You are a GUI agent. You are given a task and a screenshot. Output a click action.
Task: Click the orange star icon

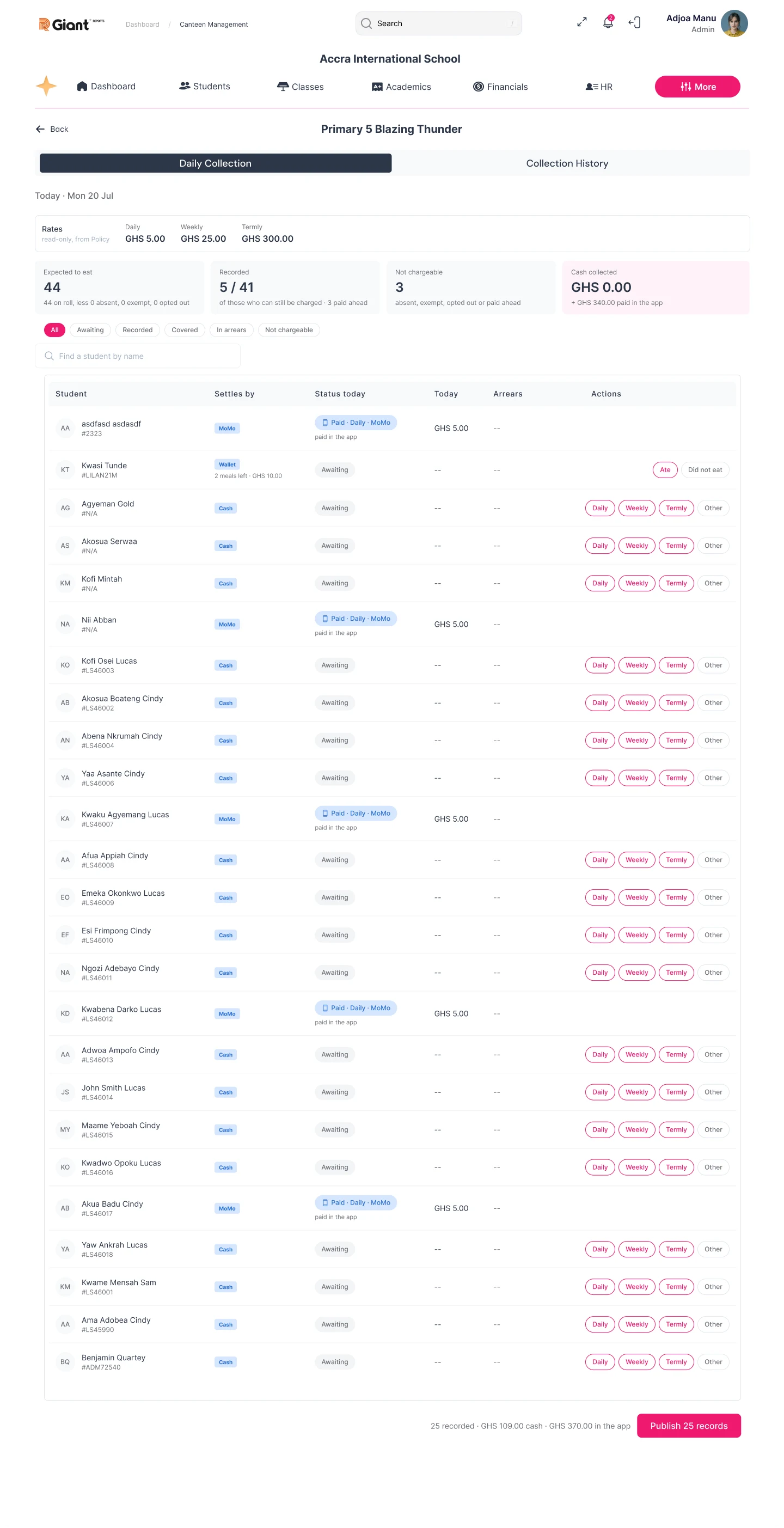(x=46, y=86)
